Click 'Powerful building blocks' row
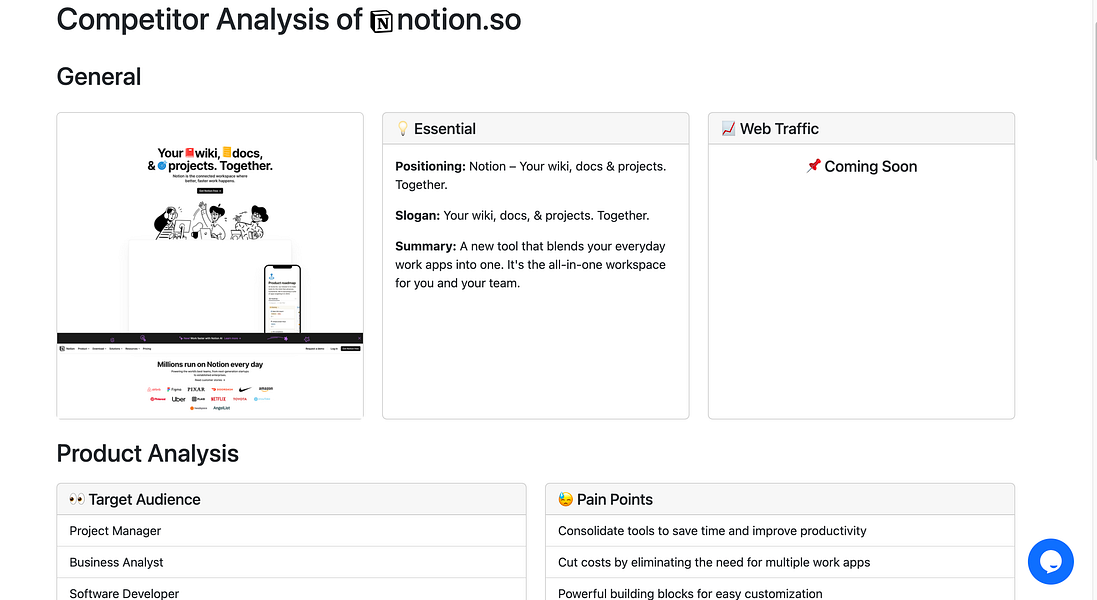 (780, 590)
